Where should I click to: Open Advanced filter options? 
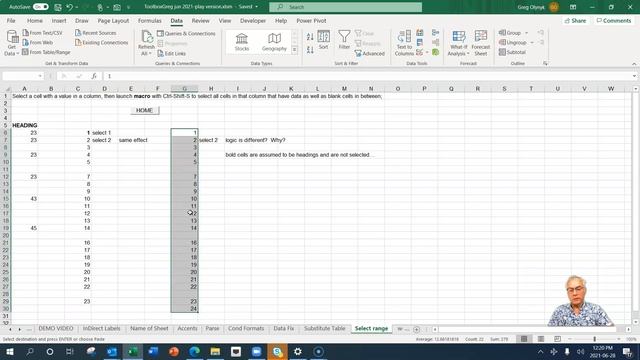(370, 53)
